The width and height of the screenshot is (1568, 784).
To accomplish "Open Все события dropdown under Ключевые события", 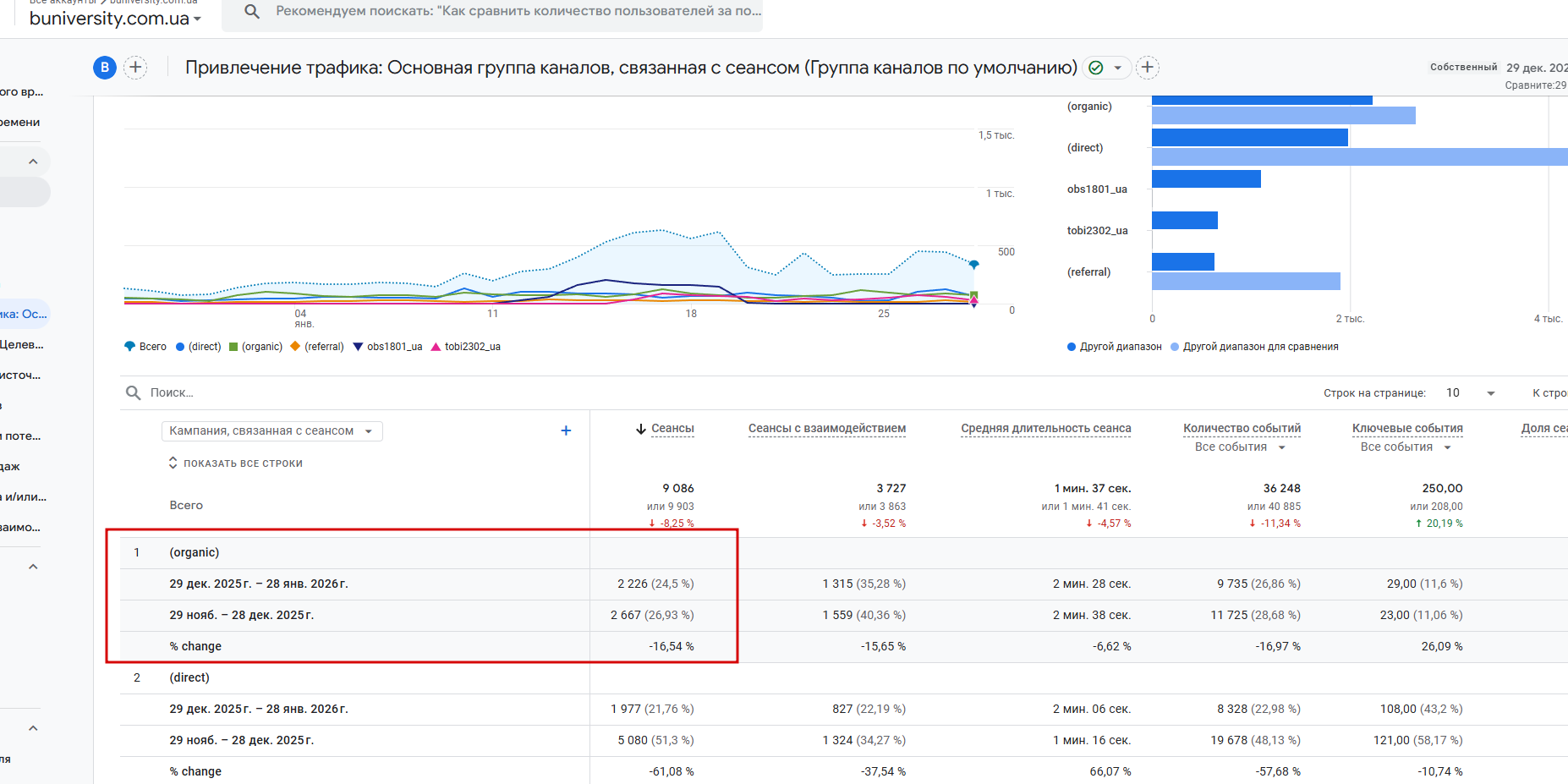I will 1406,447.
